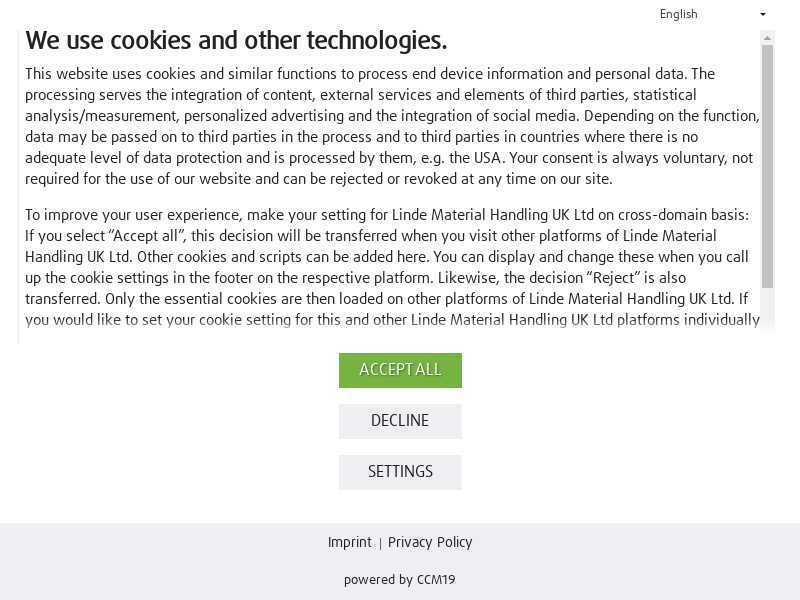Click the 'We use cookies' heading
The width and height of the screenshot is (800, 600).
236,40
